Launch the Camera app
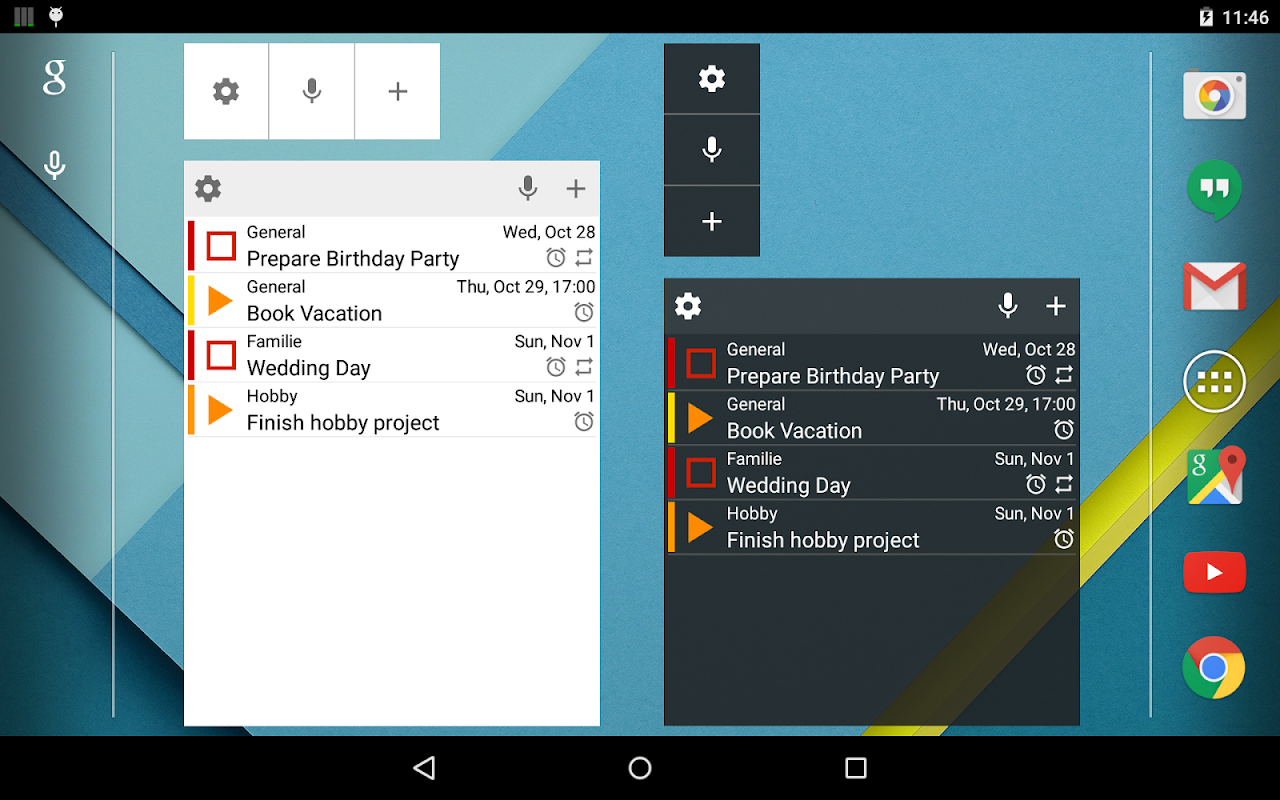 (1214, 96)
